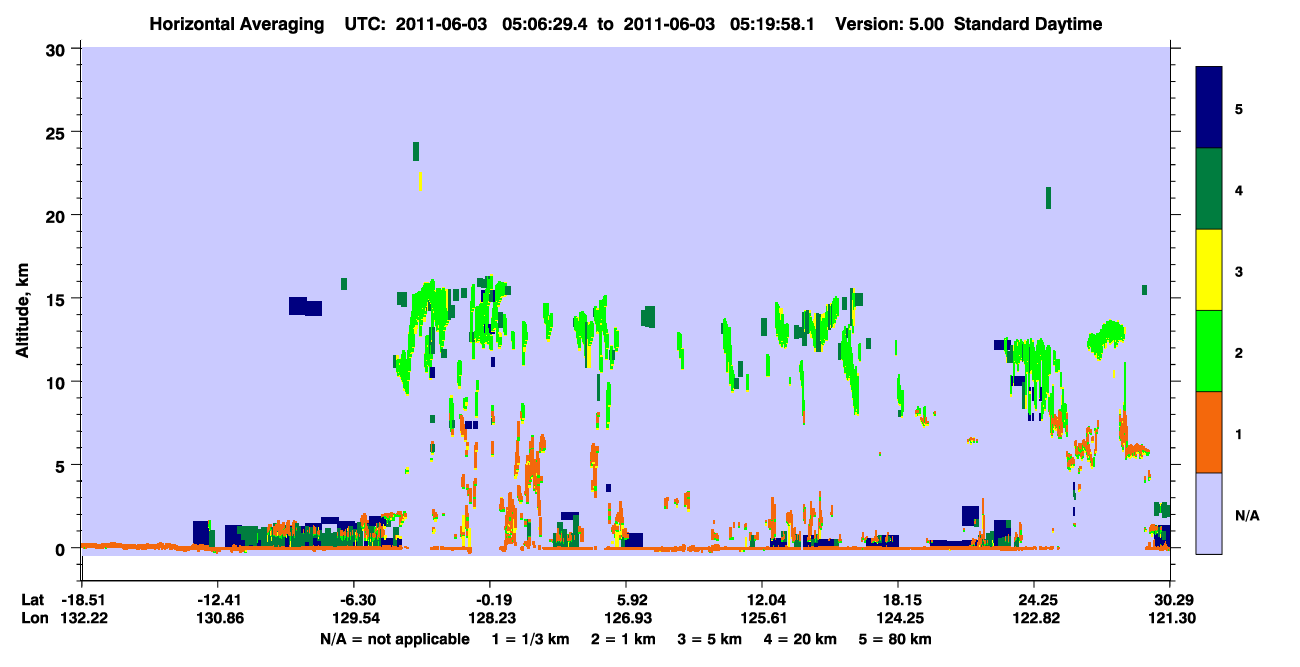Click the '5 = 80 km' legend note
The width and height of the screenshot is (1300, 667).
(x=896, y=639)
